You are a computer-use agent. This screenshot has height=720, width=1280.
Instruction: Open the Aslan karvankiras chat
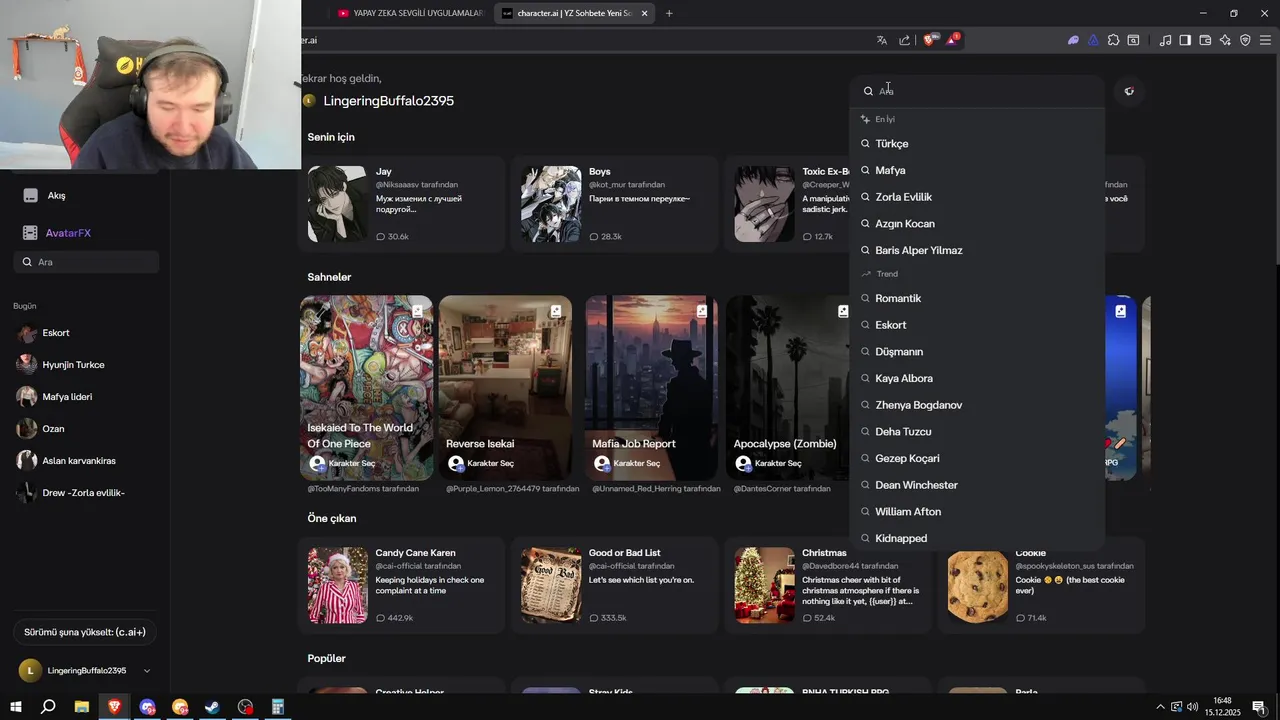80,461
